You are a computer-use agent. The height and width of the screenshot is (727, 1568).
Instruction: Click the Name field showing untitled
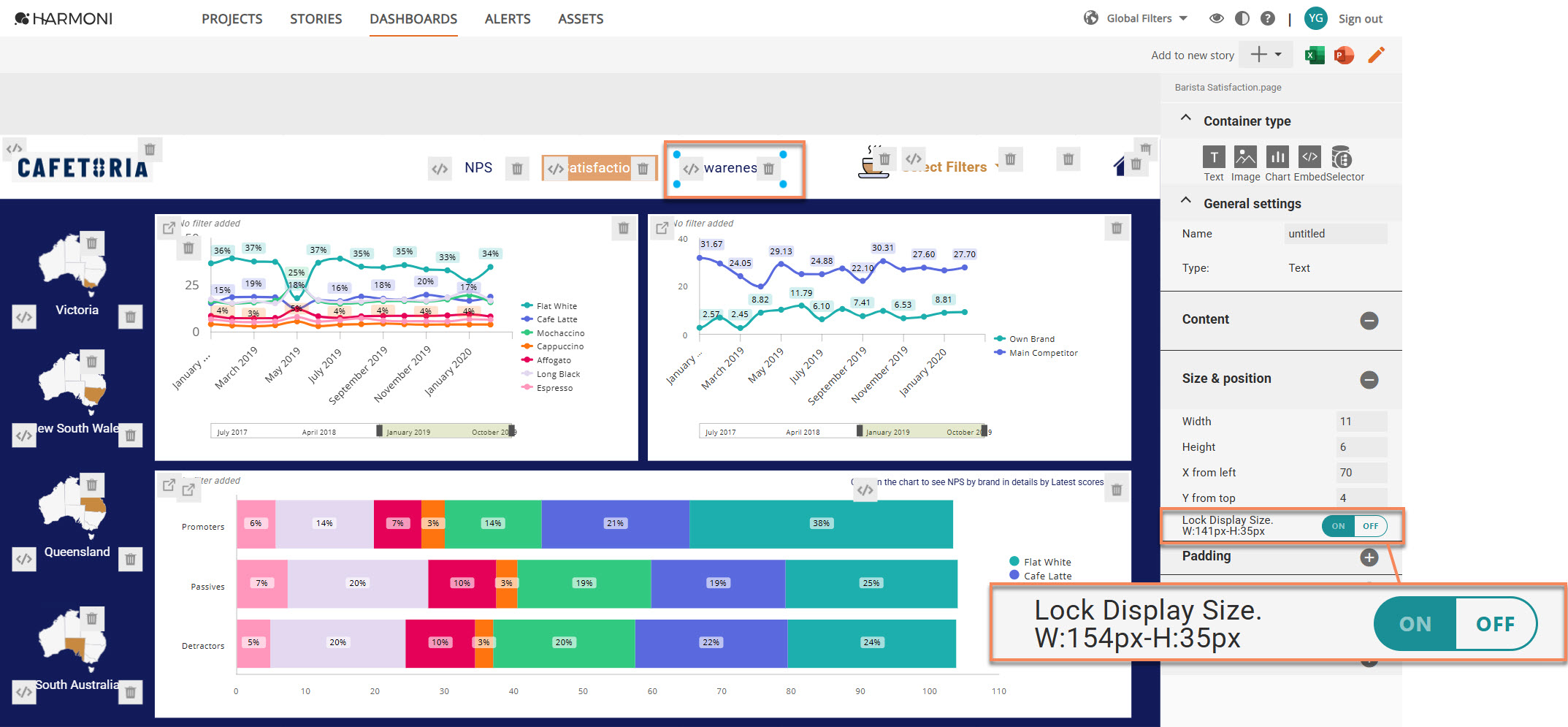pos(1336,234)
